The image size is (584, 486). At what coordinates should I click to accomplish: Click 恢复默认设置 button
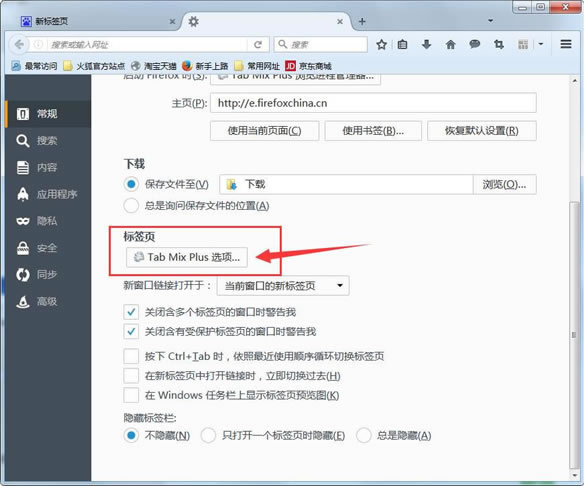[x=482, y=131]
